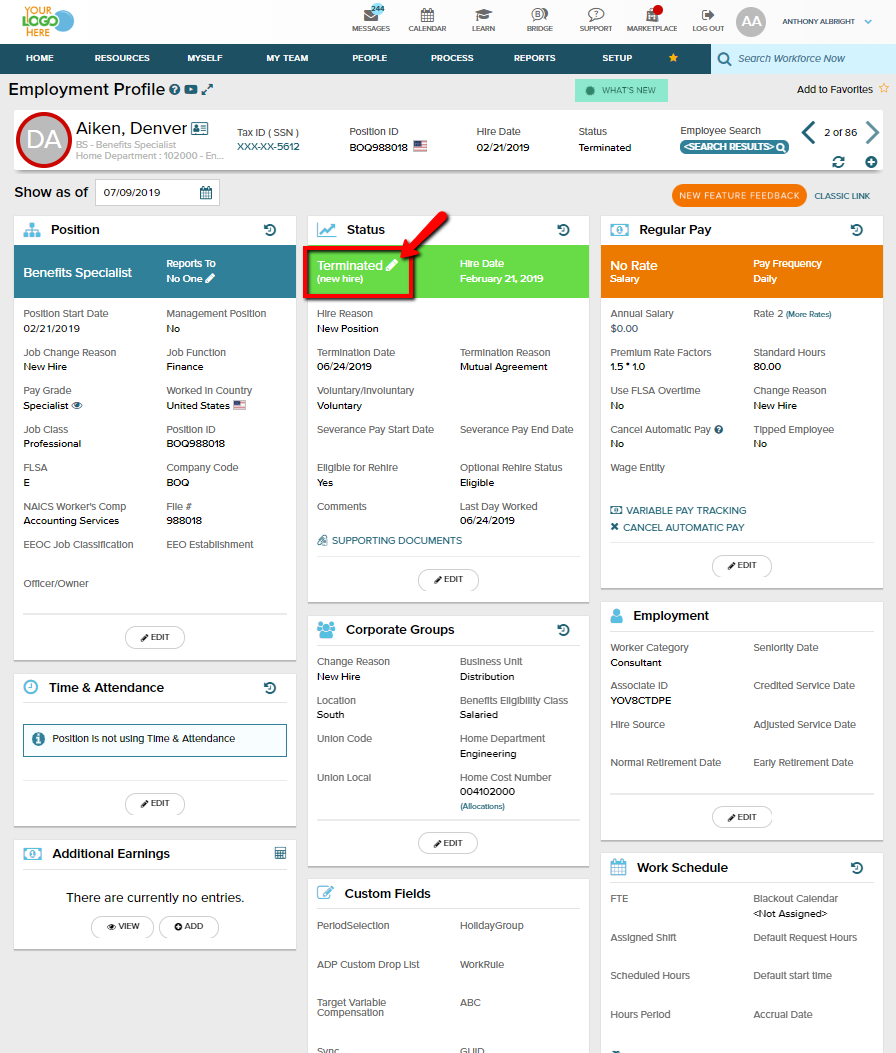Viewport: 896px width, 1053px height.
Task: Click the refresh icon below employee search
Action: [x=839, y=162]
